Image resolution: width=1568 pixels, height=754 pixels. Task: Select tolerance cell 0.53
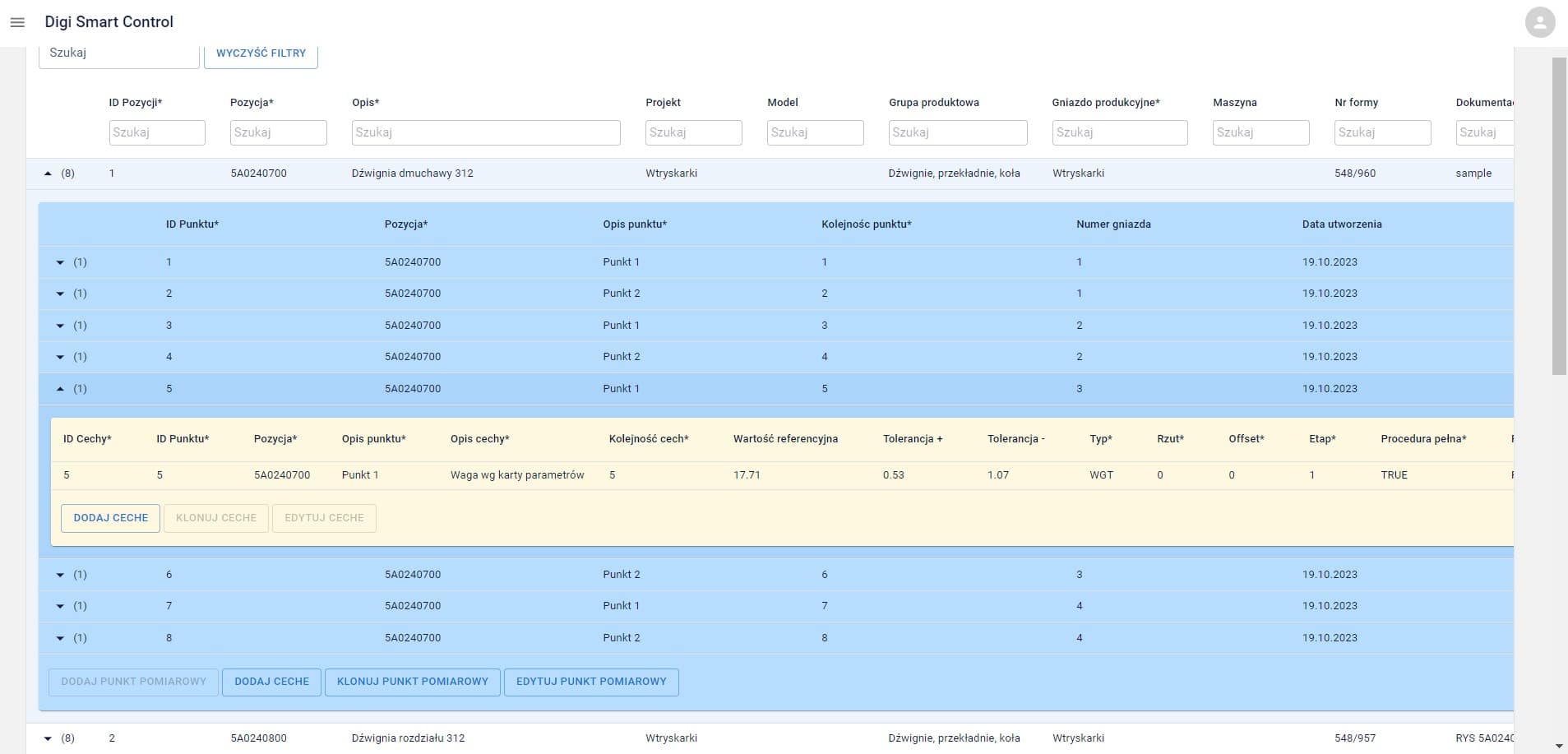[894, 475]
